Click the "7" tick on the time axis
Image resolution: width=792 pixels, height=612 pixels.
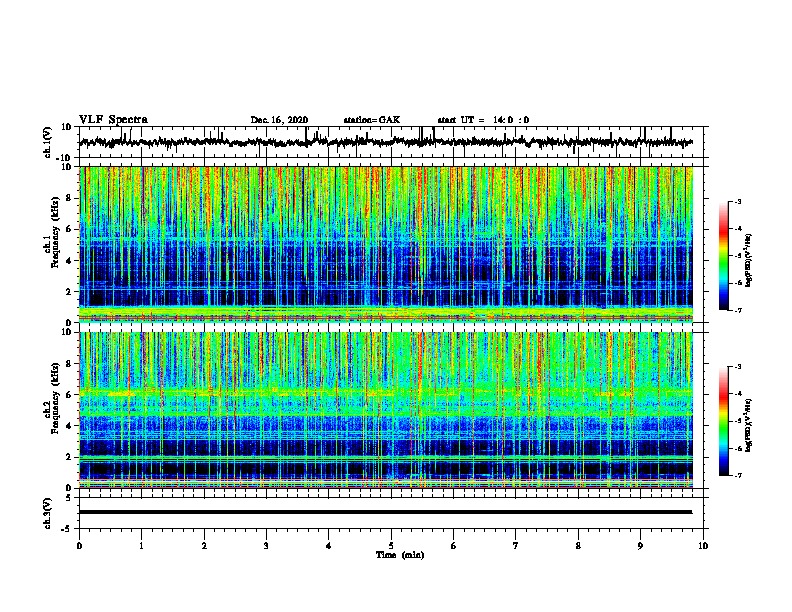click(516, 546)
